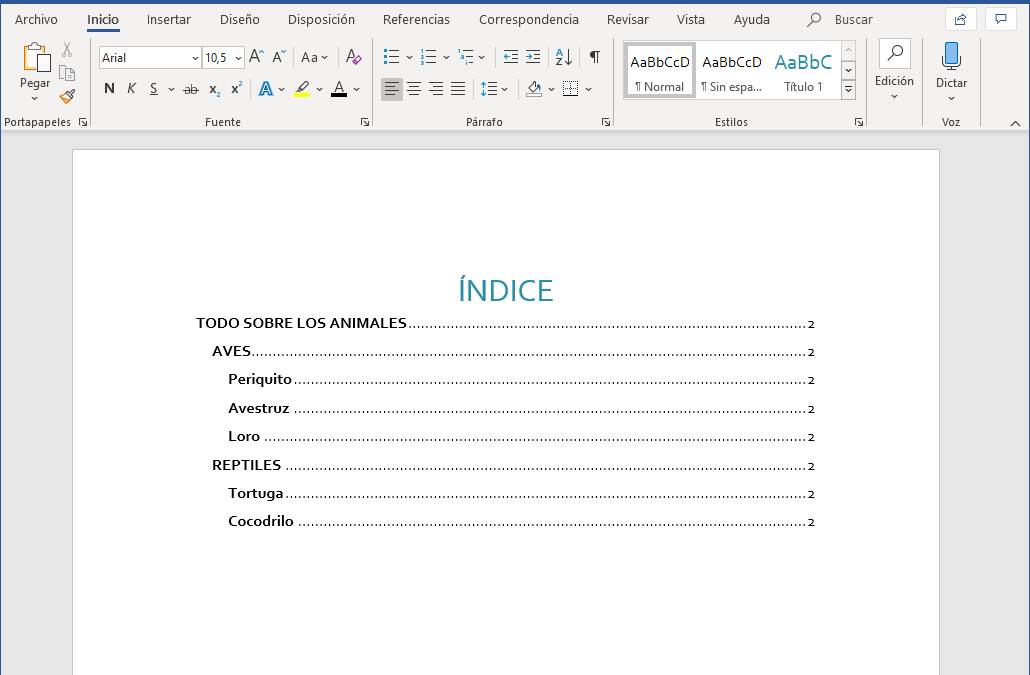Click the Clear All Formatting icon
This screenshot has width=1030, height=675.
click(x=353, y=57)
